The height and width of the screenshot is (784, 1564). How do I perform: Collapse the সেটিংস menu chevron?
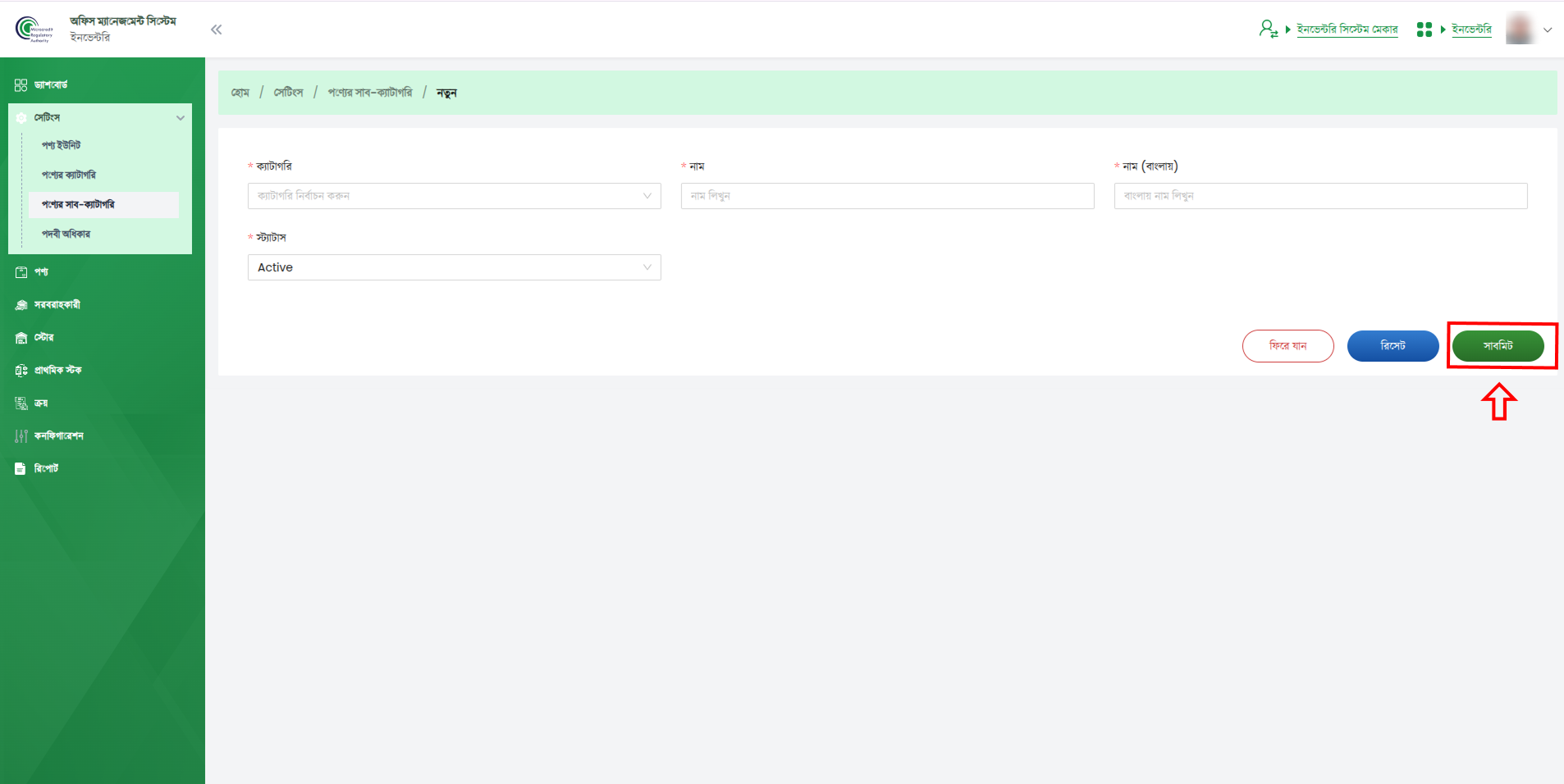(181, 118)
